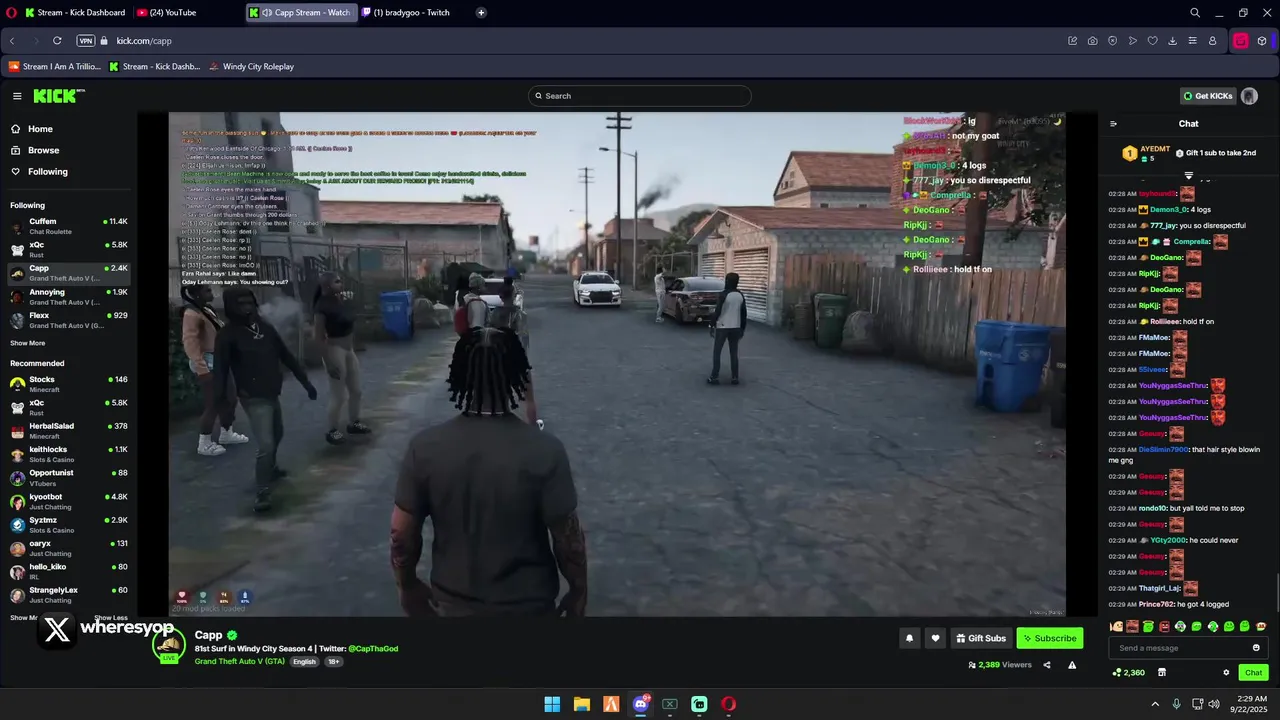The image size is (1280, 720).
Task: Open keithlocks Slots & Casino channel
Action: point(68,454)
